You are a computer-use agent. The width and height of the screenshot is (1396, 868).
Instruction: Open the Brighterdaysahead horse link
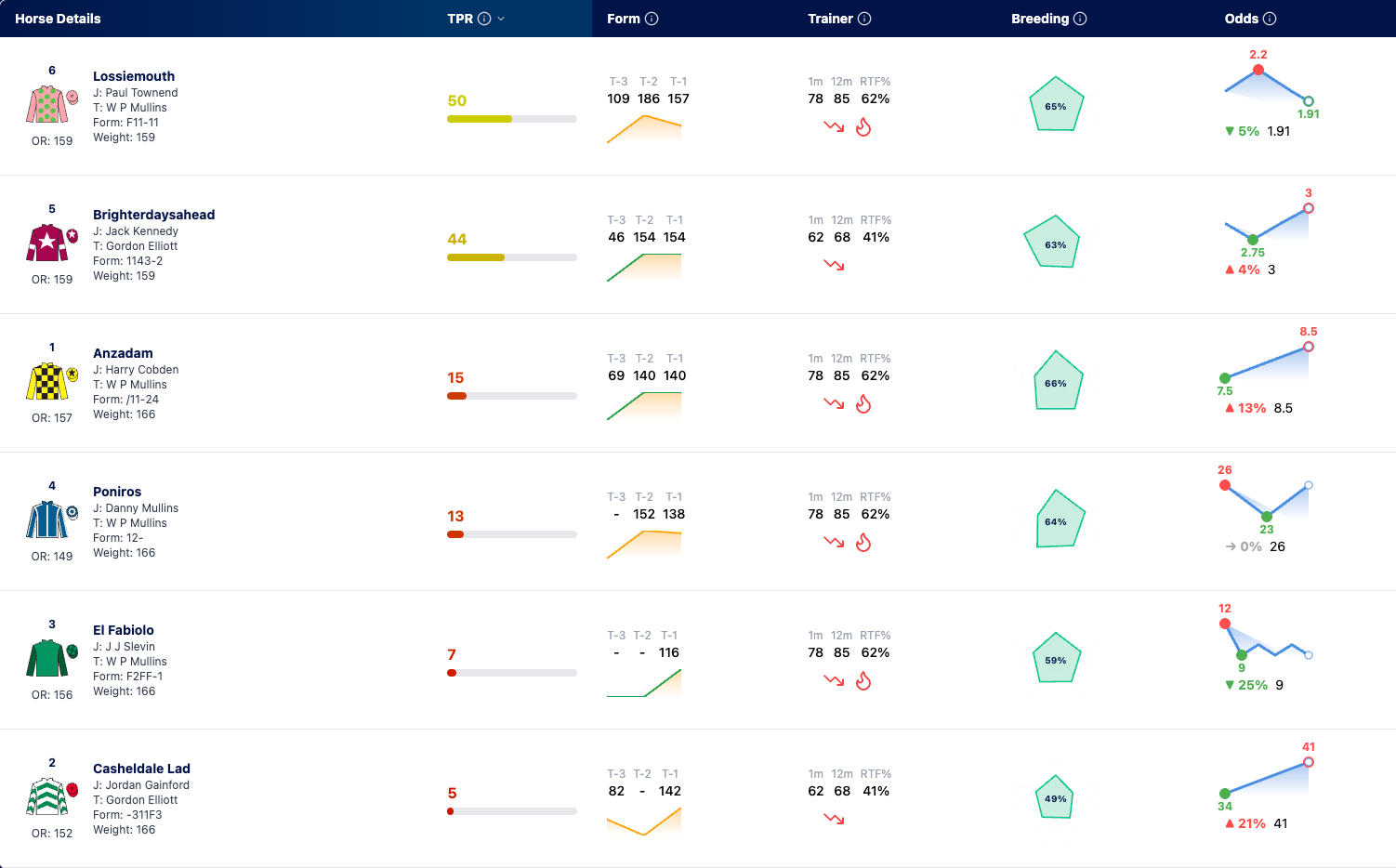pos(153,215)
